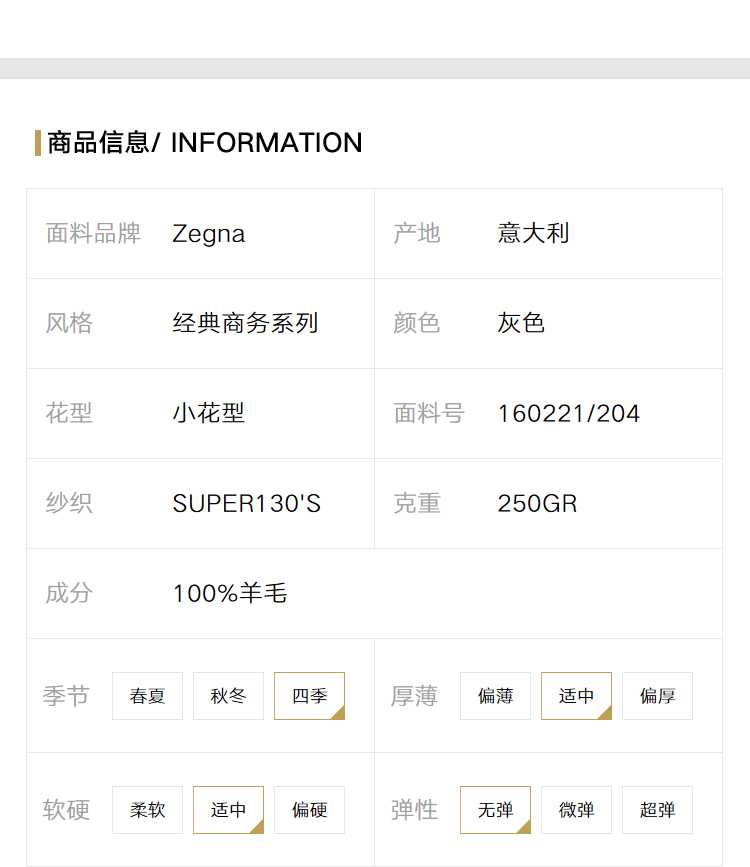Click fabric number 160221/204

click(x=569, y=414)
